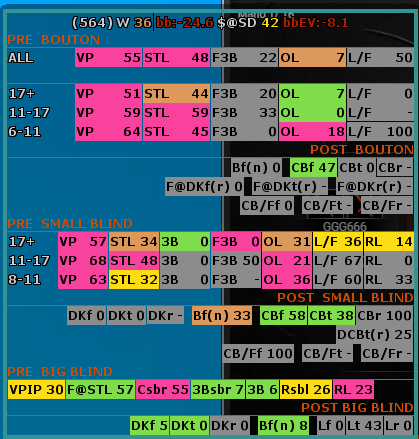Click the F@STL 57 big blind stat
The image size is (419, 439).
click(x=101, y=389)
